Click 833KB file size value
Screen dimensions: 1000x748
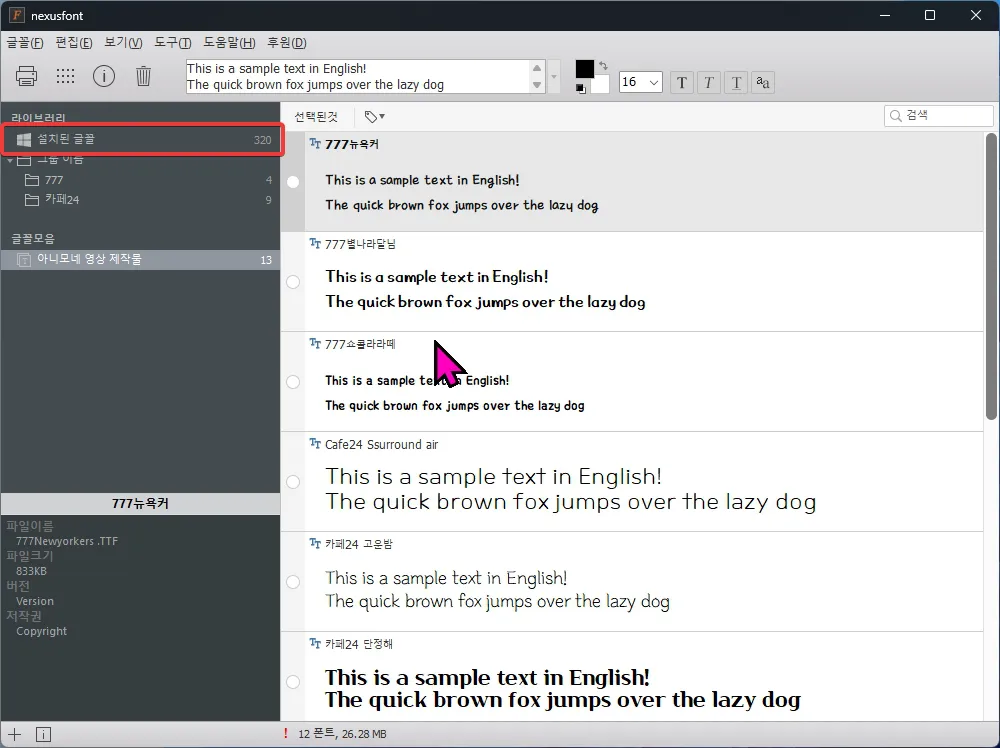click(x=31, y=571)
